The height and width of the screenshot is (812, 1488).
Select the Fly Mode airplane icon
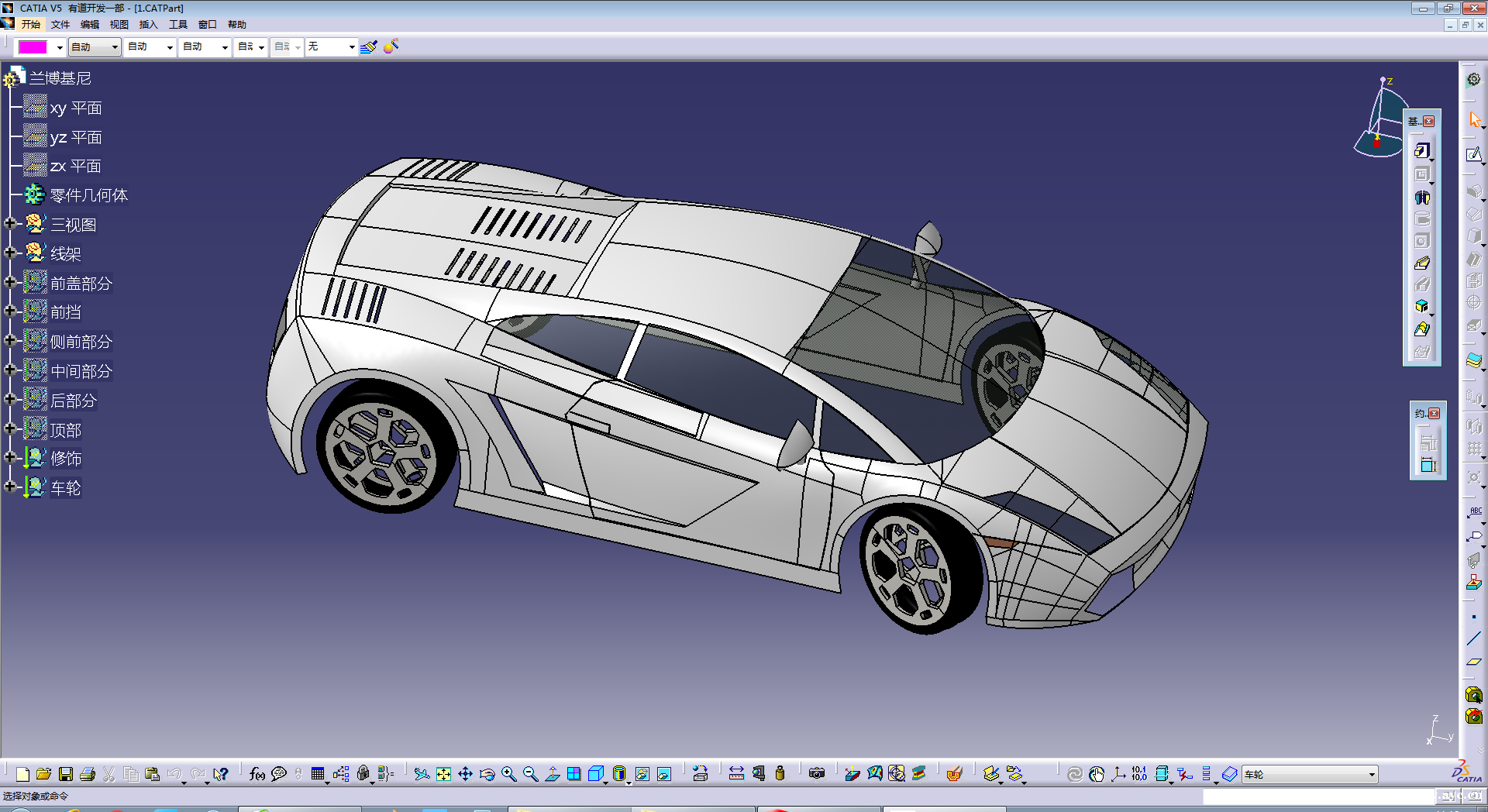pos(422,774)
